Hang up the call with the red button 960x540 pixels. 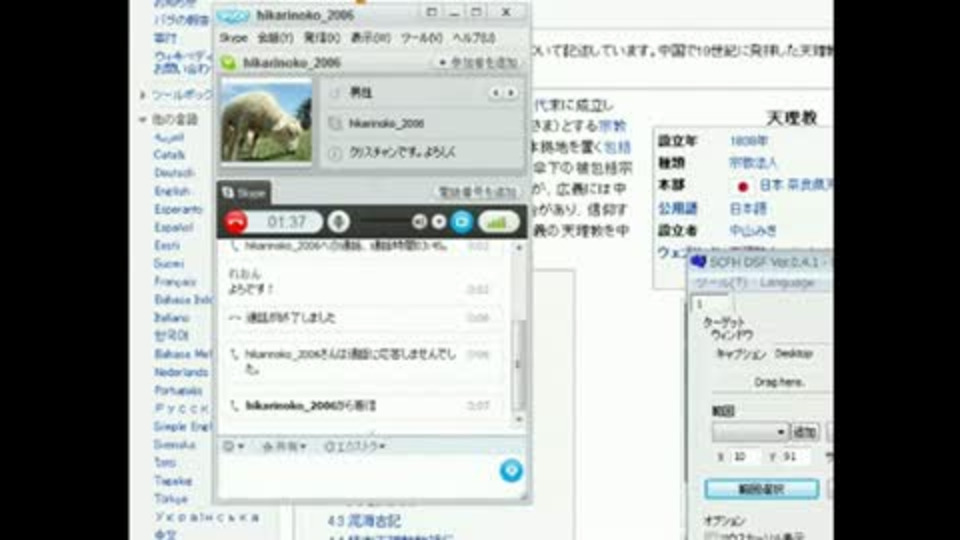(236, 222)
